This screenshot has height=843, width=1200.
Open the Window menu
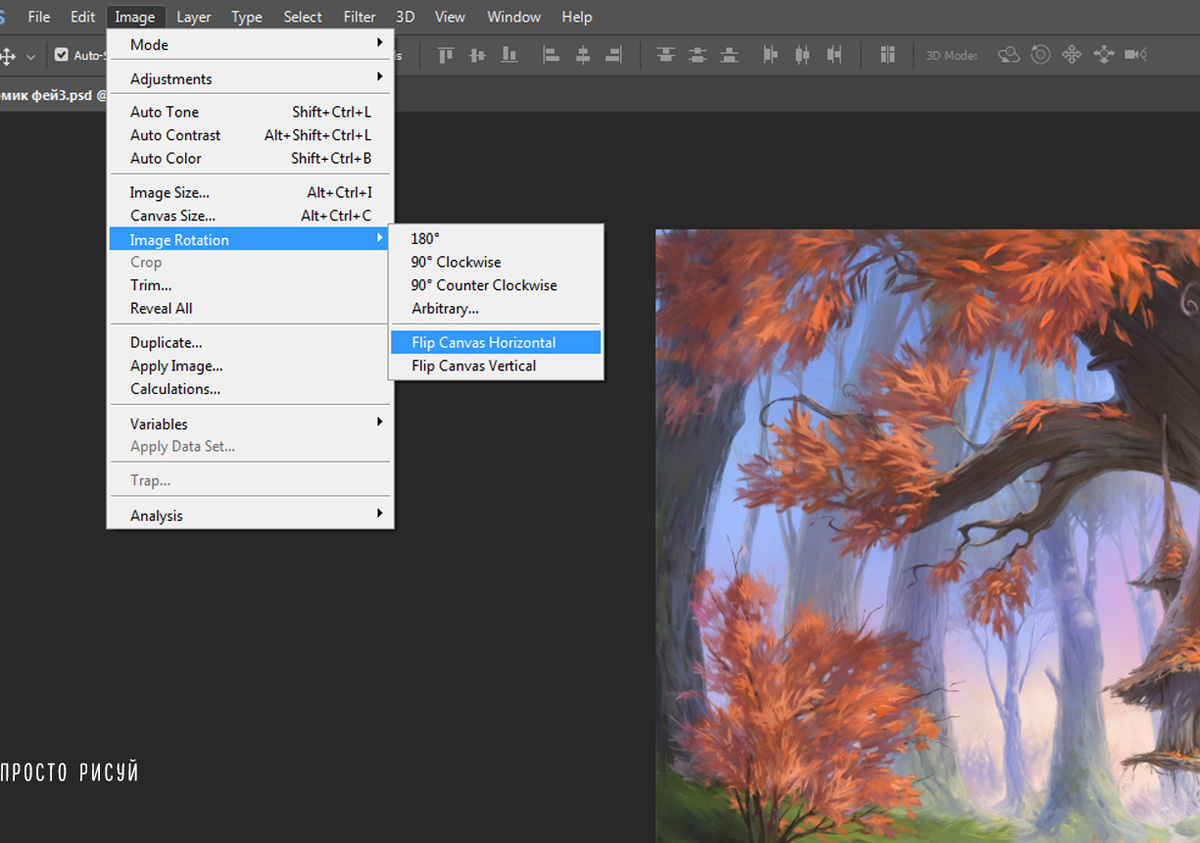pyautogui.click(x=514, y=17)
